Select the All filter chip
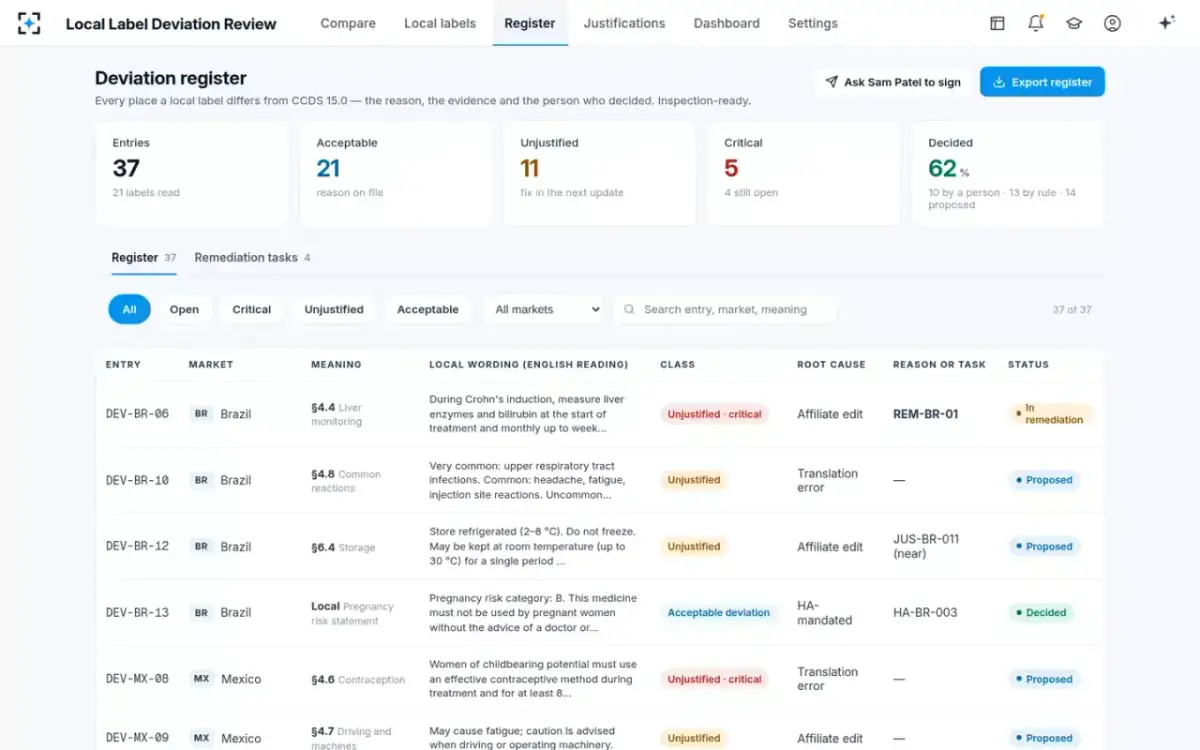 [x=129, y=310]
